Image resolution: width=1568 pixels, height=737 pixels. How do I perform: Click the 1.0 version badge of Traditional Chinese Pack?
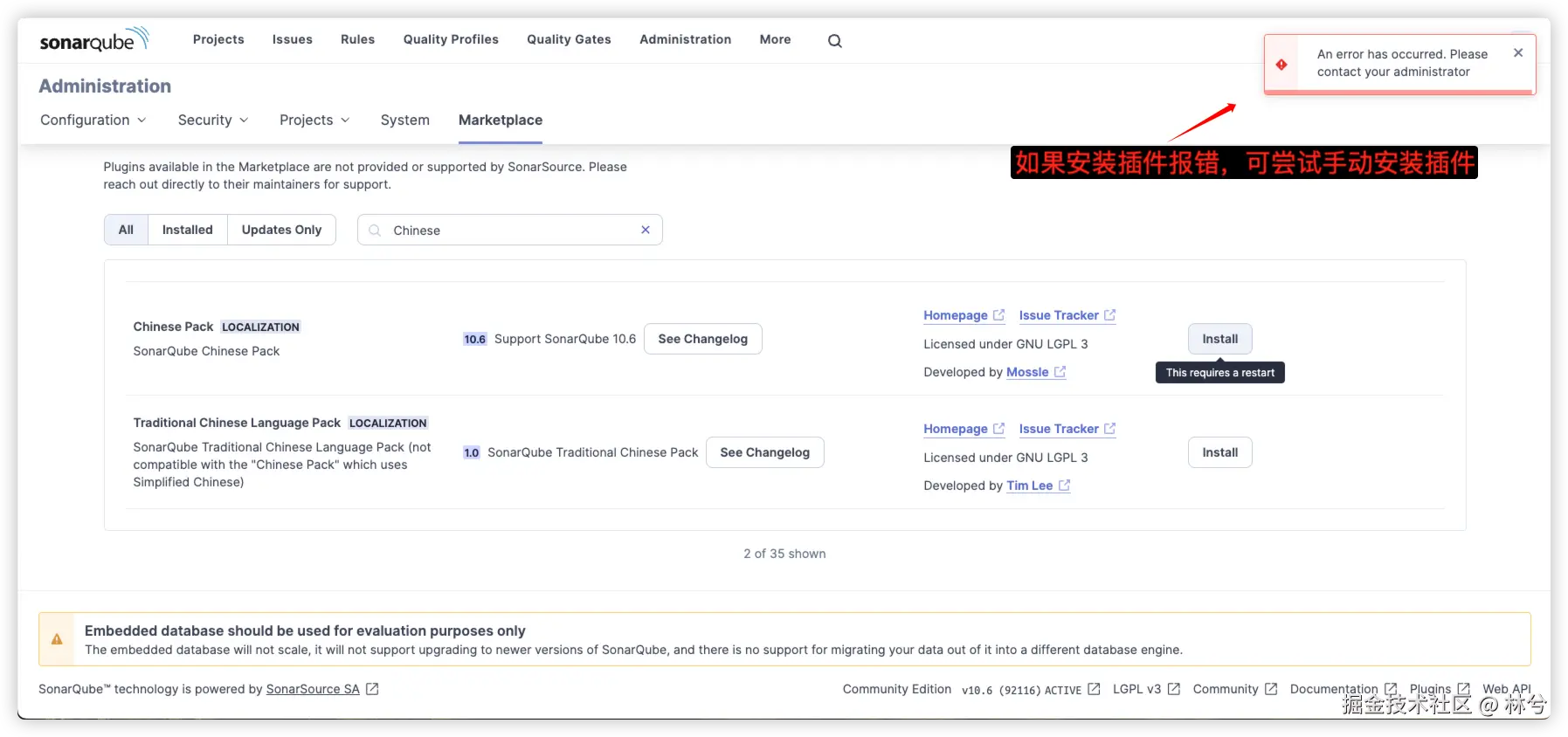point(471,452)
